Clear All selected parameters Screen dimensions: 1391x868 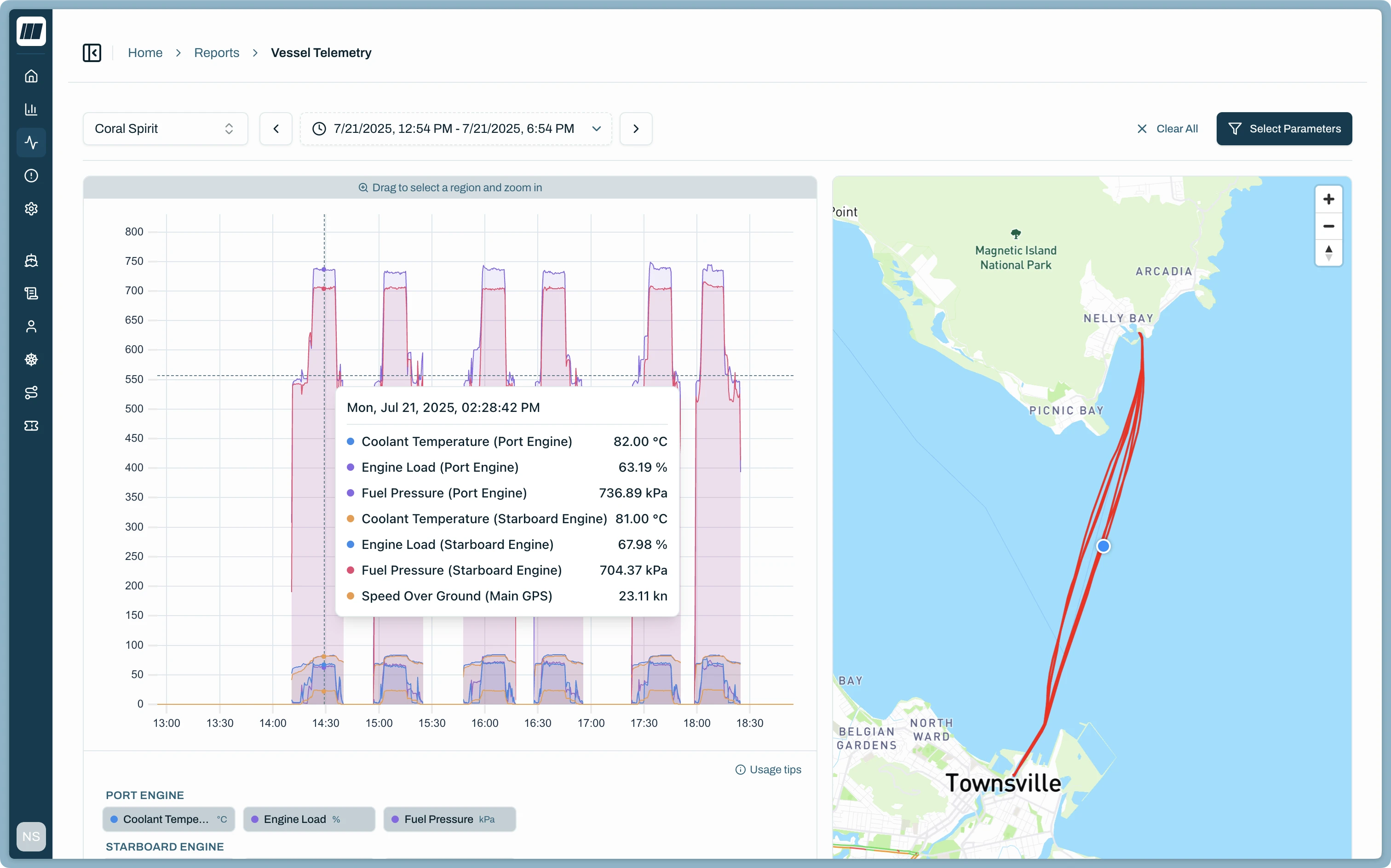(x=1167, y=128)
